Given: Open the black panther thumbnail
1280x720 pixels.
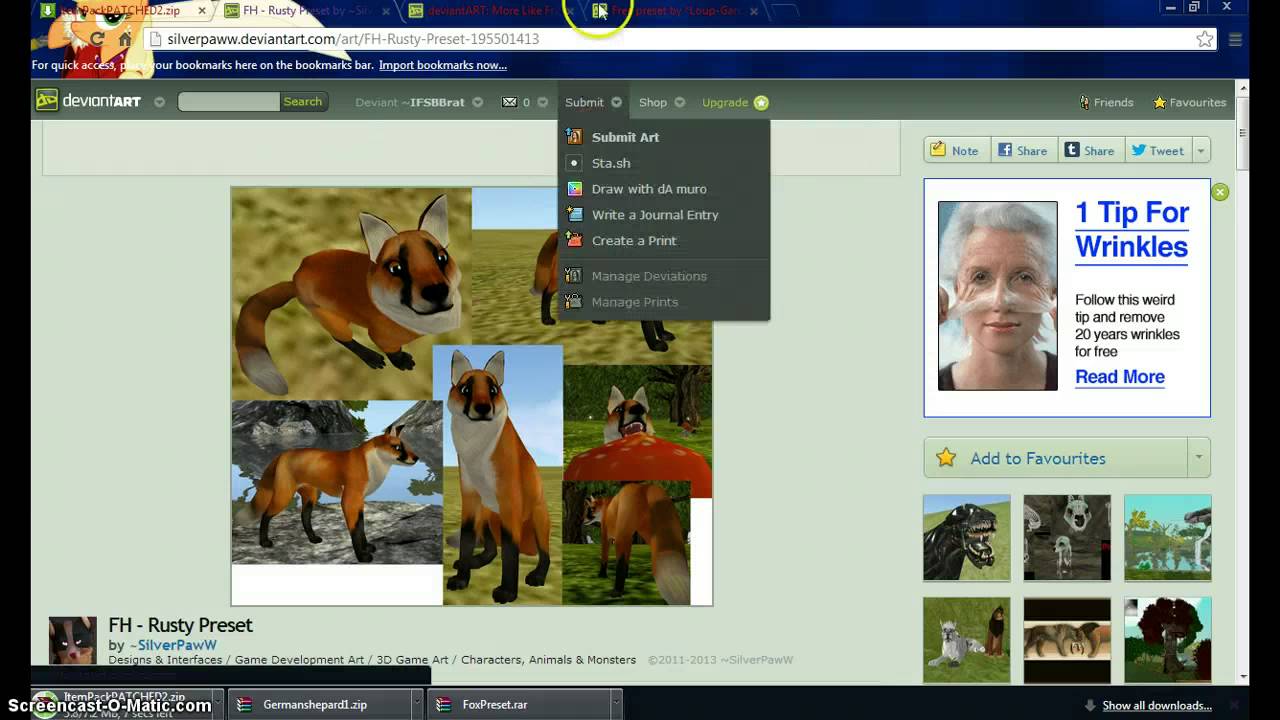Looking at the screenshot, I should (966, 538).
